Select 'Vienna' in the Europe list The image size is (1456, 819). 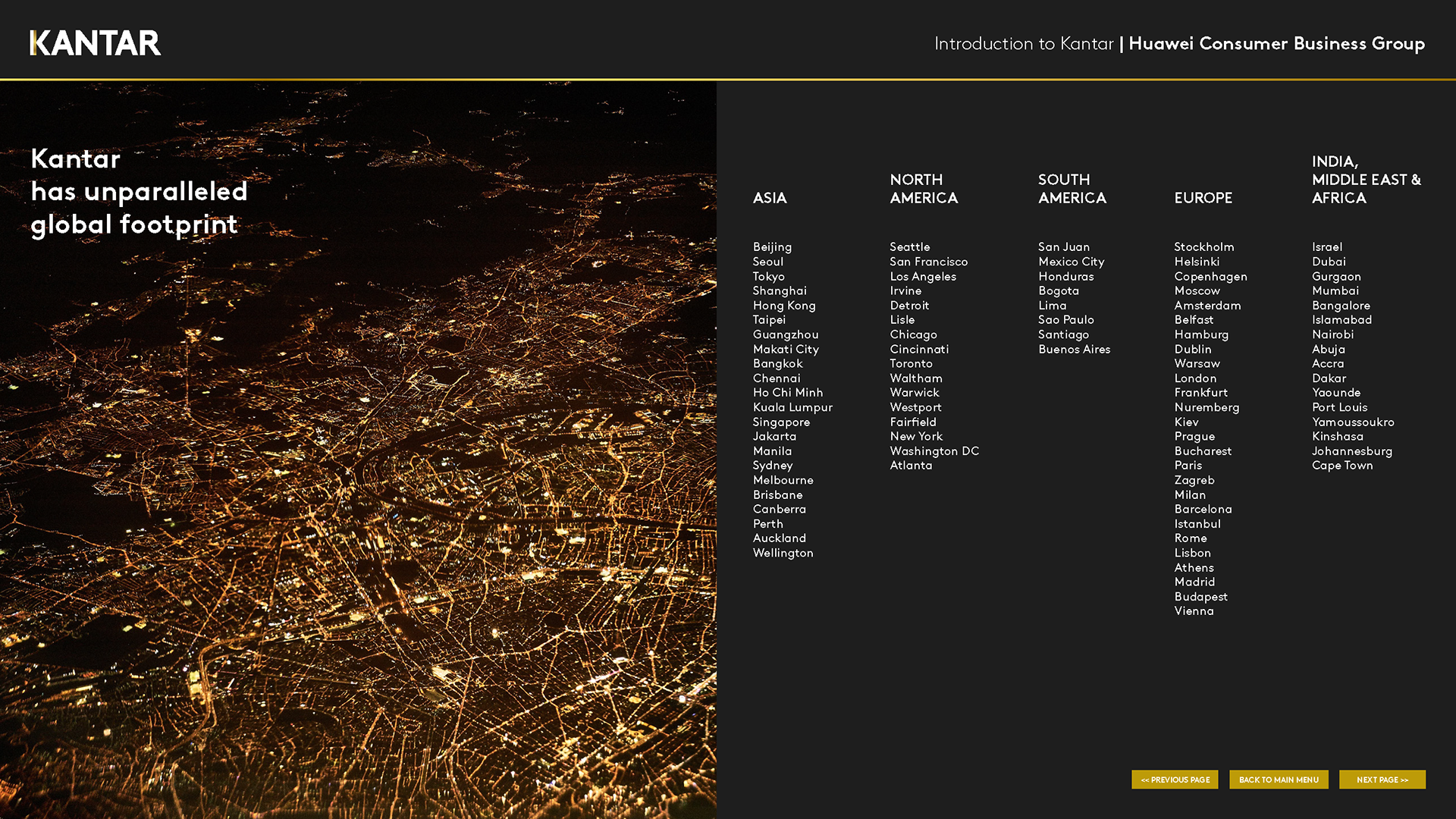tap(1194, 611)
